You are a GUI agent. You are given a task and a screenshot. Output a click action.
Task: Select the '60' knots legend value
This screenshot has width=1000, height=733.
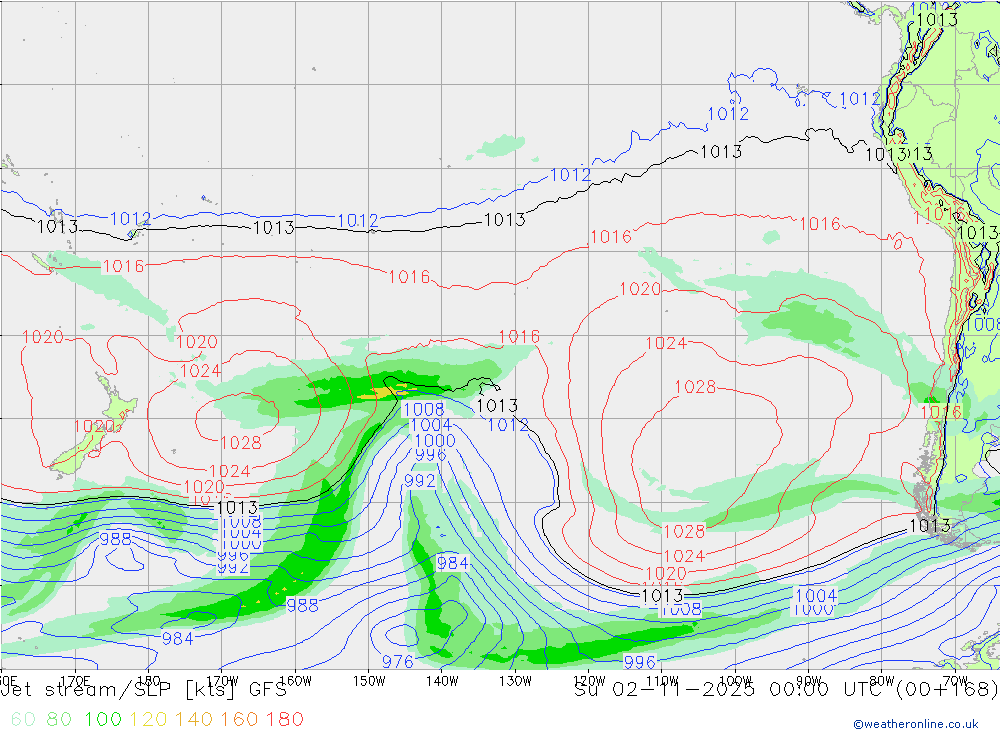(24, 720)
